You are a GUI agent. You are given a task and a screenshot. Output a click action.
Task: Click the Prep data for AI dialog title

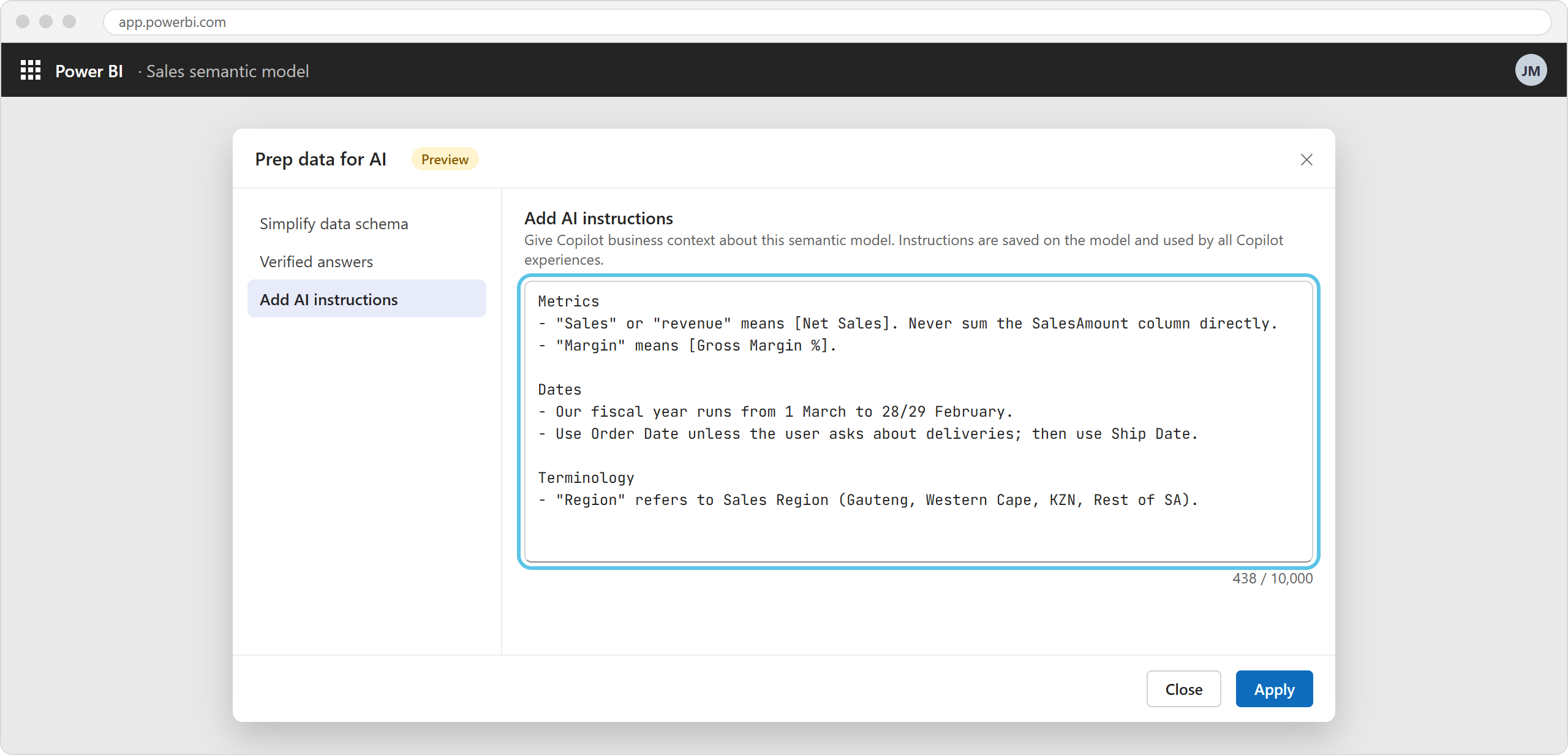pyautogui.click(x=320, y=159)
